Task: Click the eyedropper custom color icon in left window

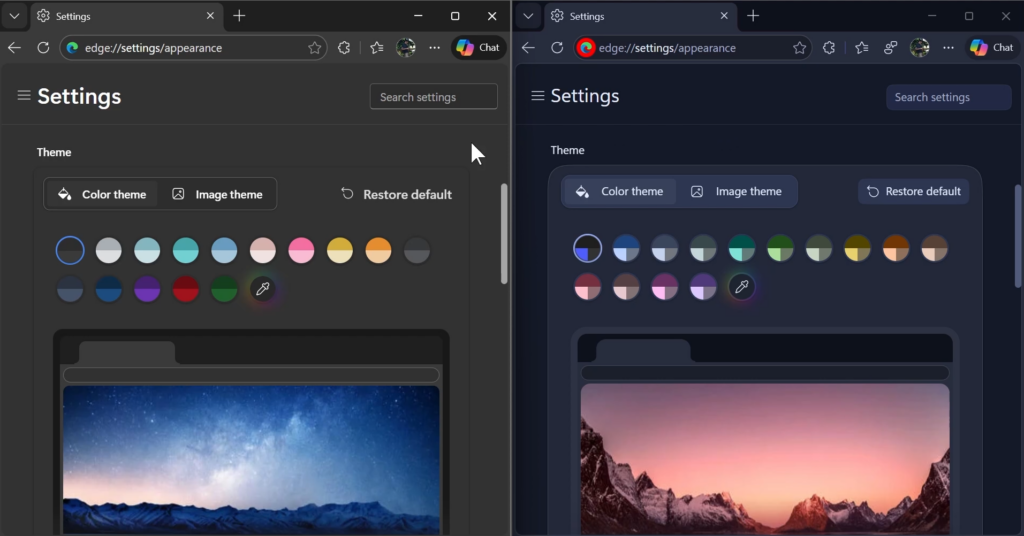Action: click(x=263, y=288)
